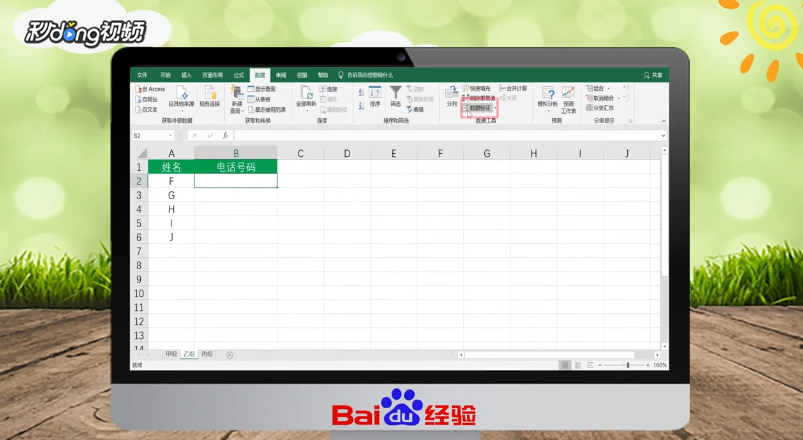Collapse the ribbon with the chevron

[664, 121]
